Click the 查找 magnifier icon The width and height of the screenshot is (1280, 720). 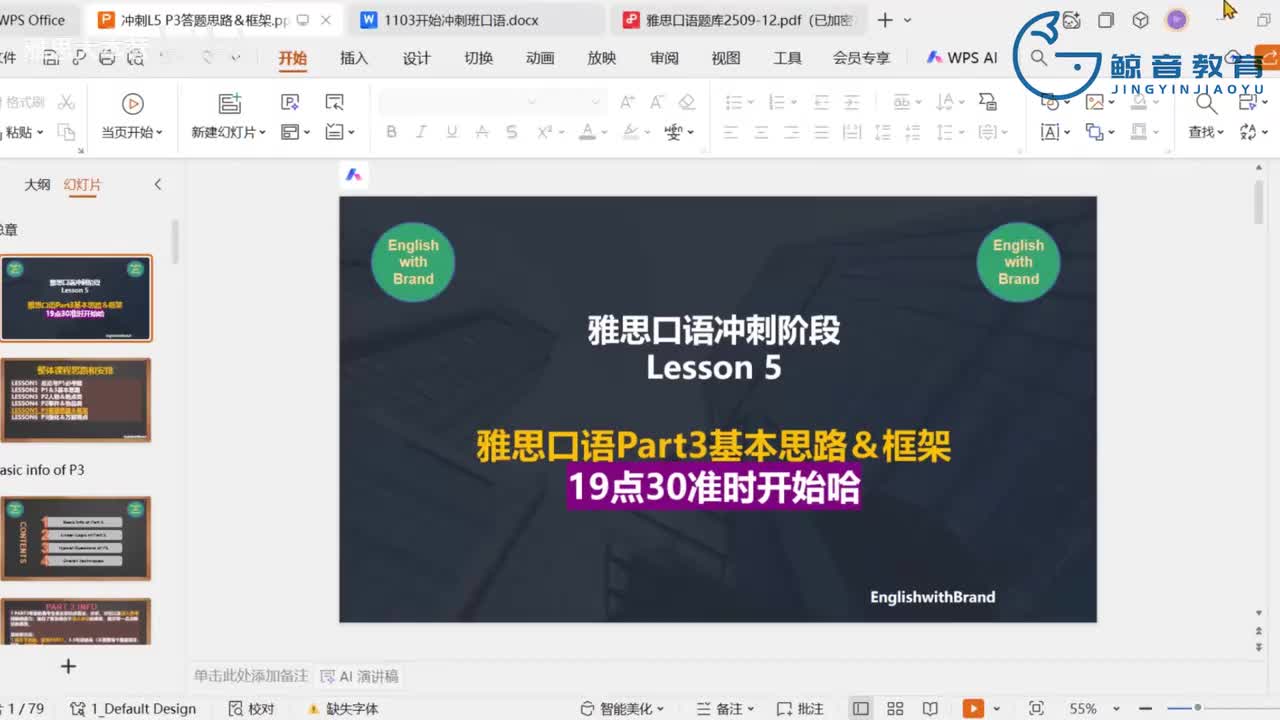[1206, 103]
